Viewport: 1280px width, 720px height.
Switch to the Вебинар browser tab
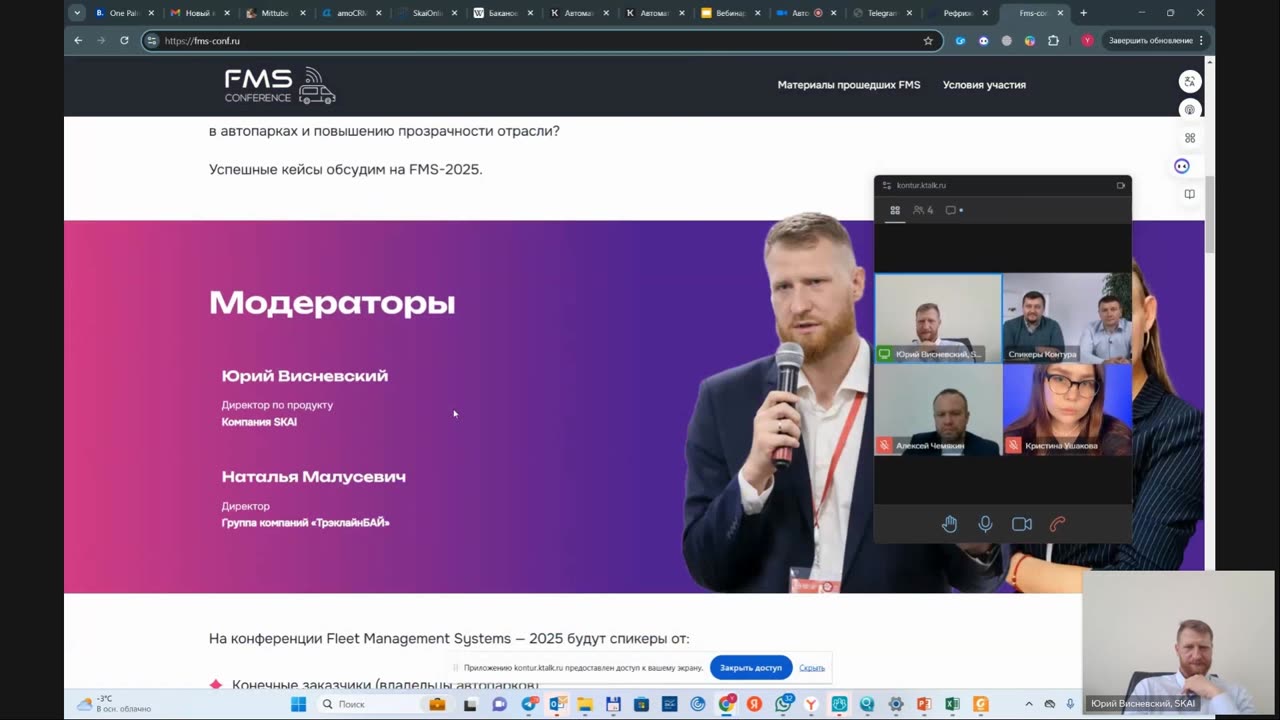click(x=731, y=13)
